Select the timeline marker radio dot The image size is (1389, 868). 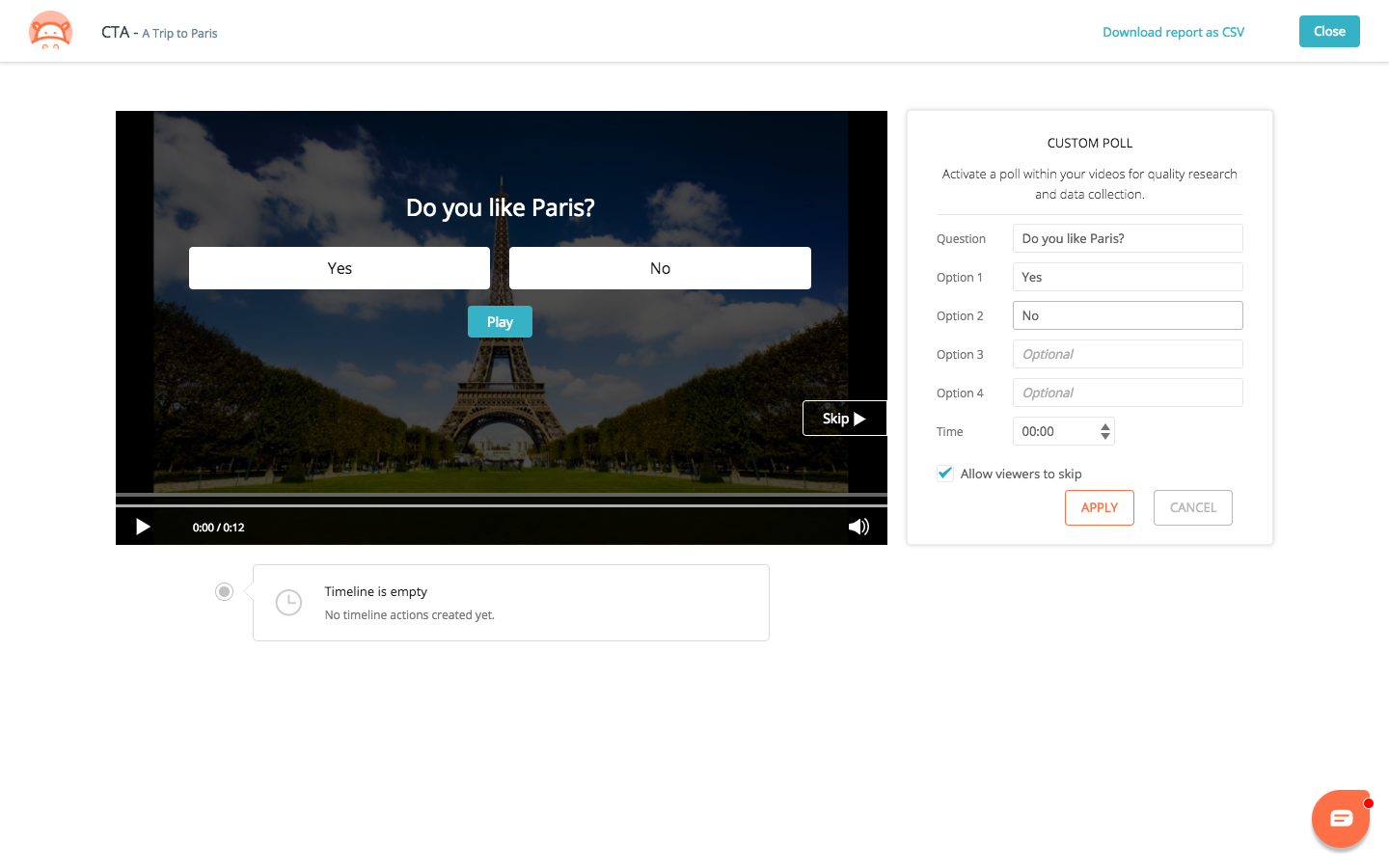pyautogui.click(x=224, y=591)
